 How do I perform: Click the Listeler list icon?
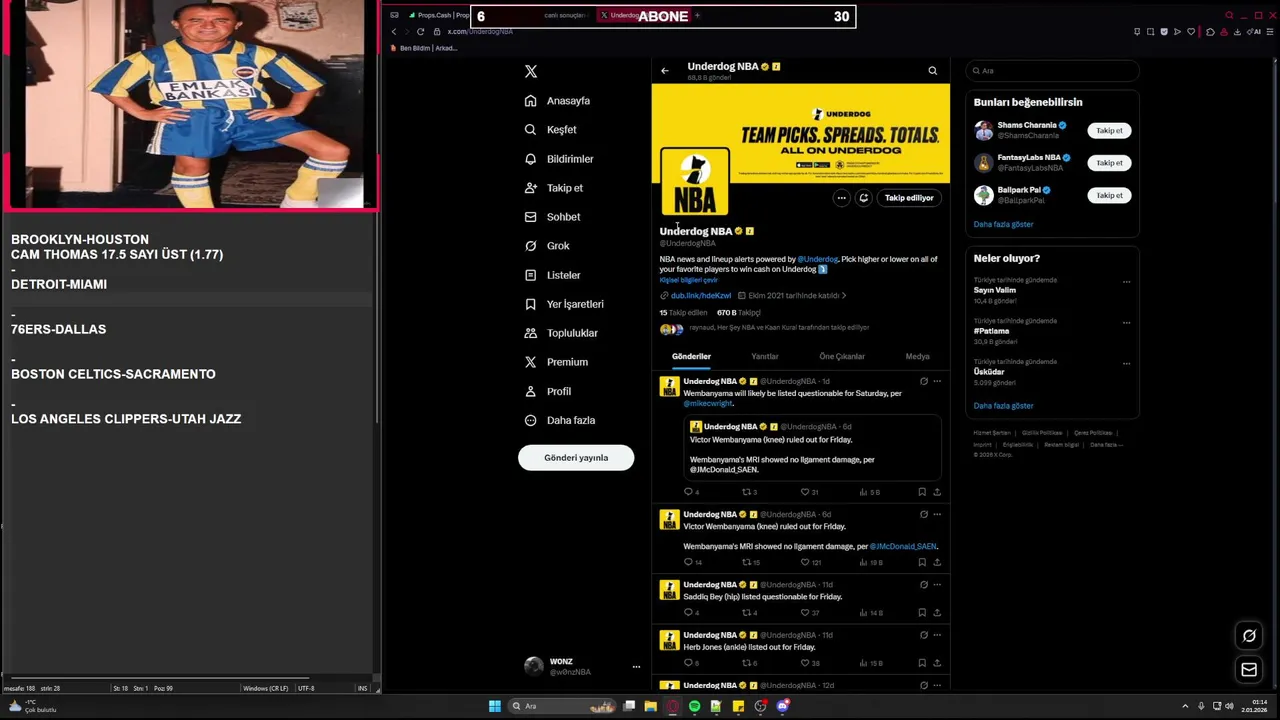[531, 275]
